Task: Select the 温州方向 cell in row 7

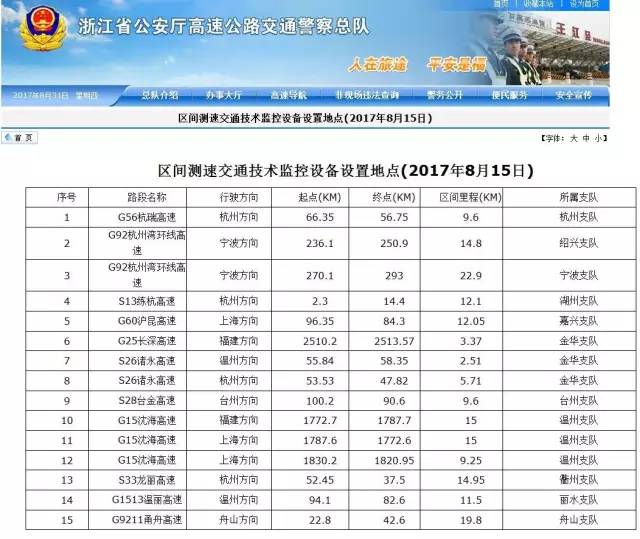Action: [229, 361]
